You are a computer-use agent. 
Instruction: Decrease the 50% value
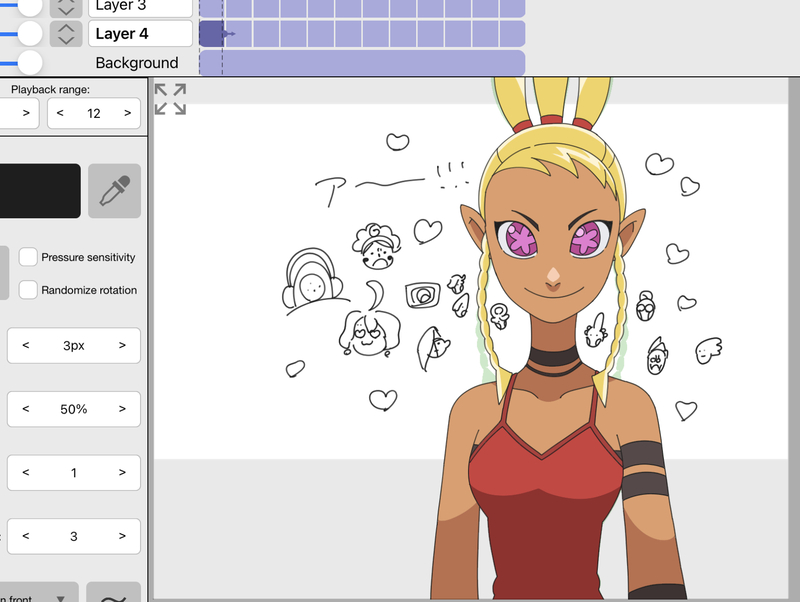(x=26, y=409)
